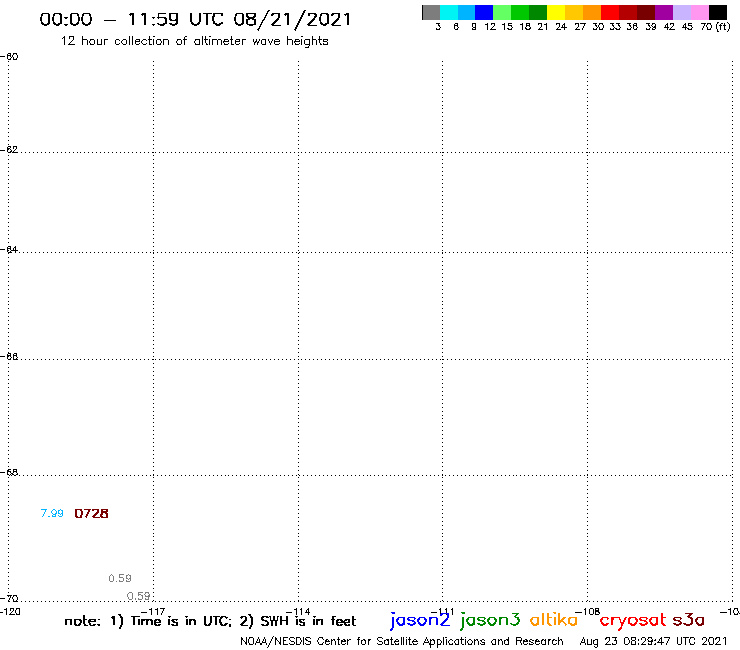Click the lavender color bar swatch

pyautogui.click(x=682, y=12)
